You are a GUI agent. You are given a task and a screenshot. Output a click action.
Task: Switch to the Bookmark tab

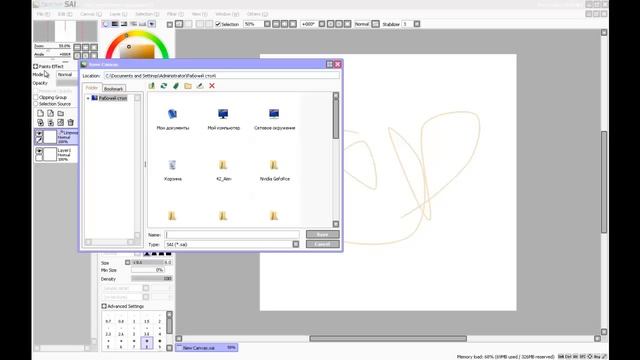pyautogui.click(x=113, y=89)
